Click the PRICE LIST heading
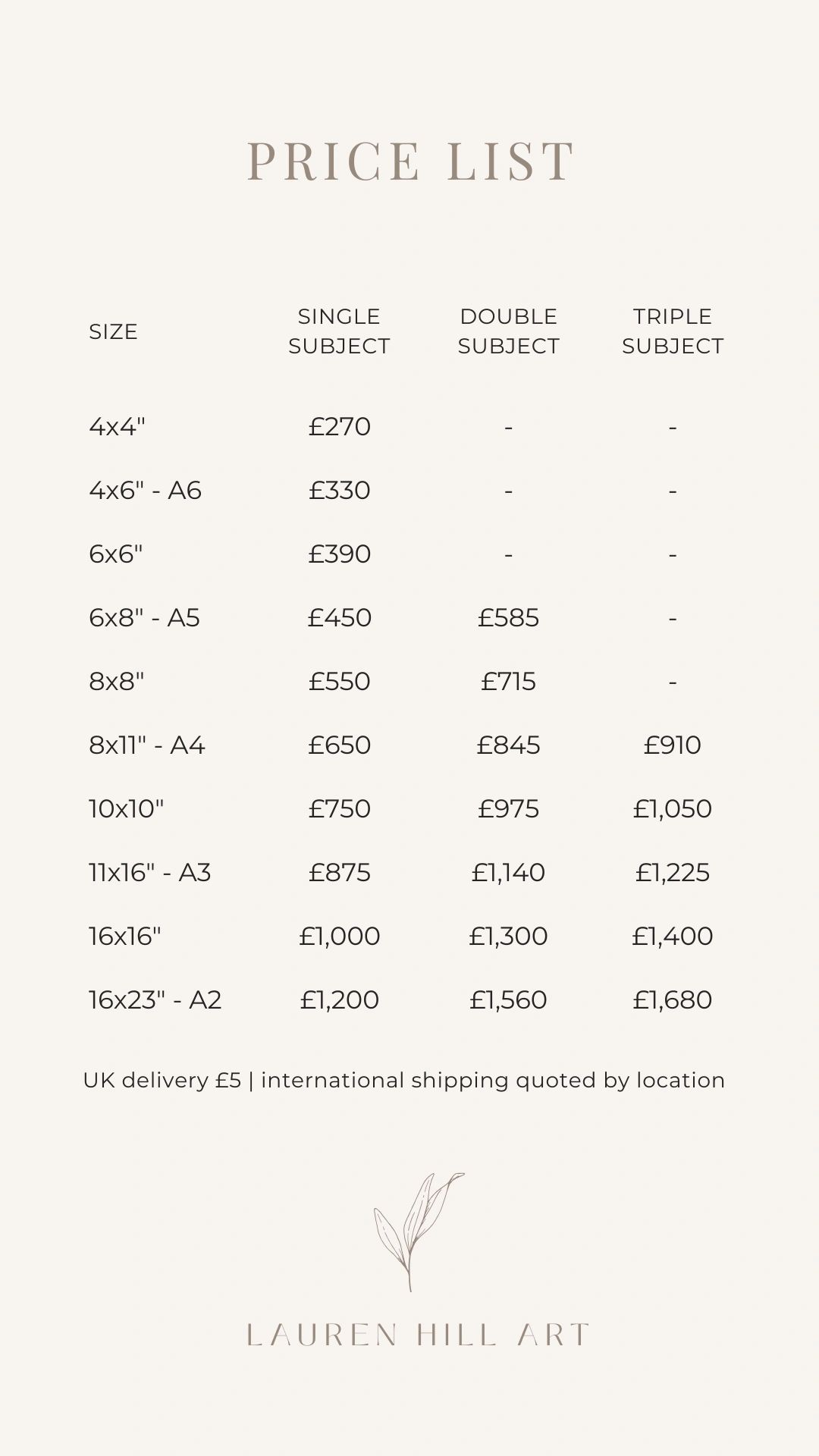Viewport: 819px width, 1456px height. [410, 161]
